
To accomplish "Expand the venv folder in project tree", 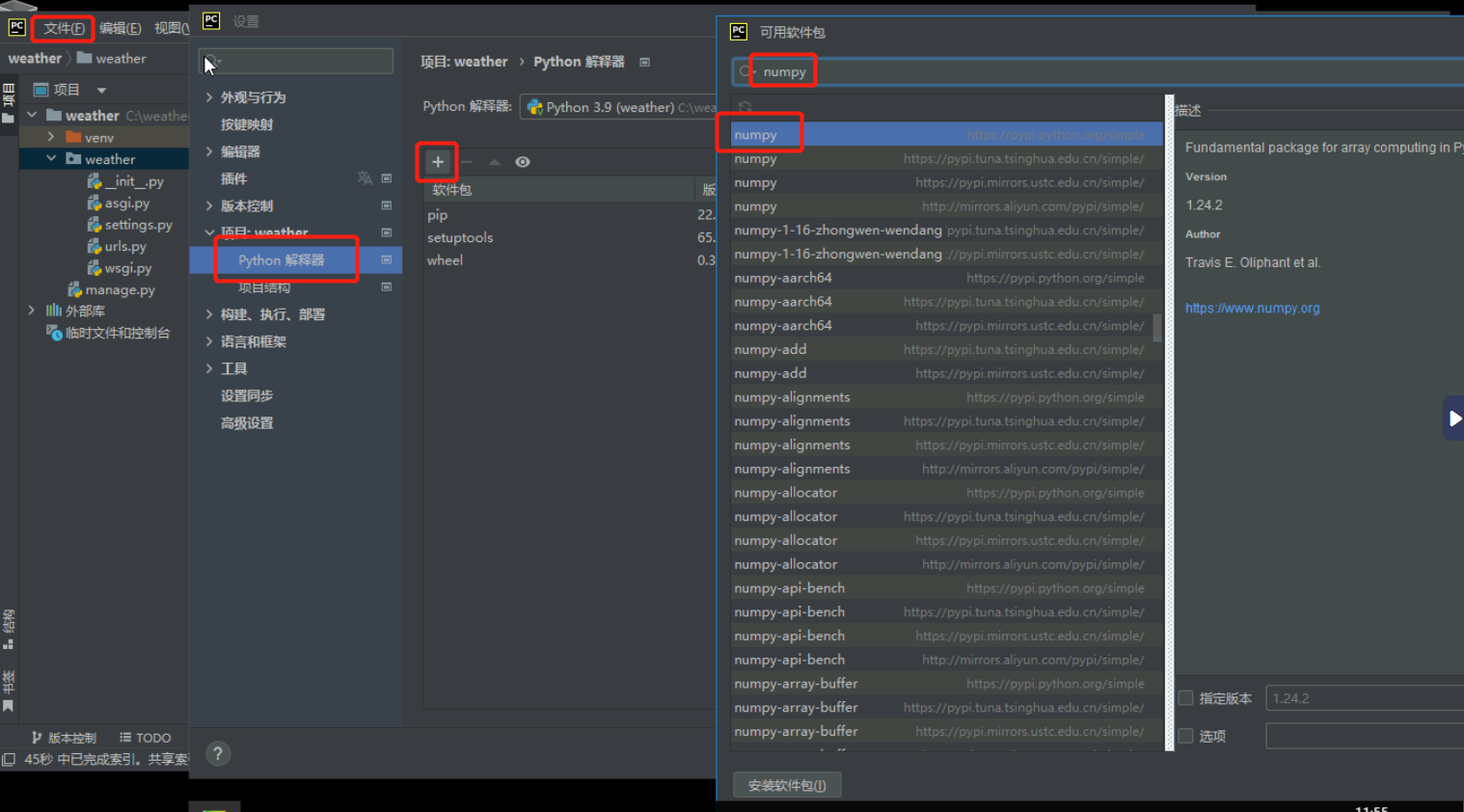I will point(51,137).
